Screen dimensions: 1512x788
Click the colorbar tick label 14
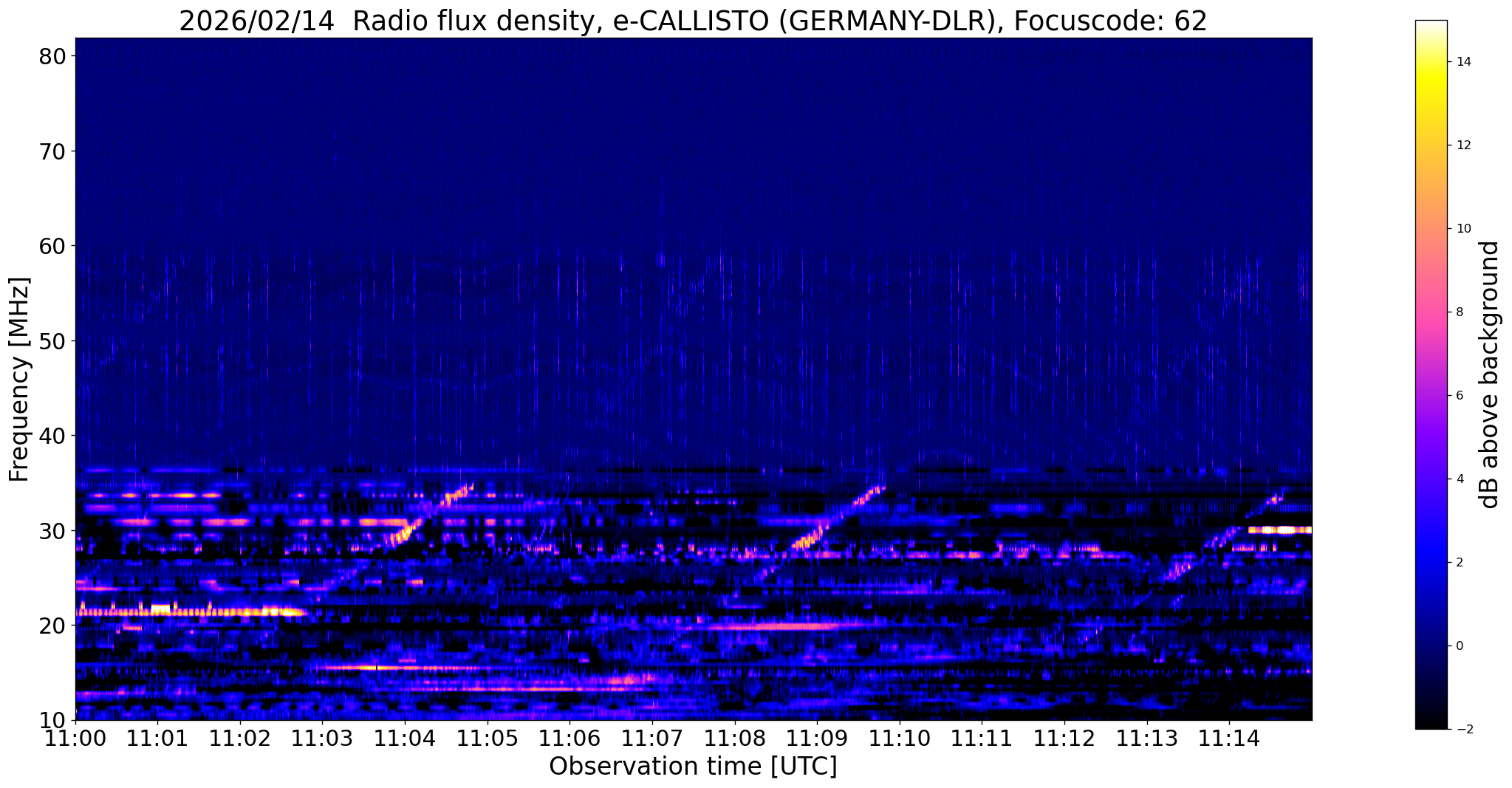[1463, 62]
